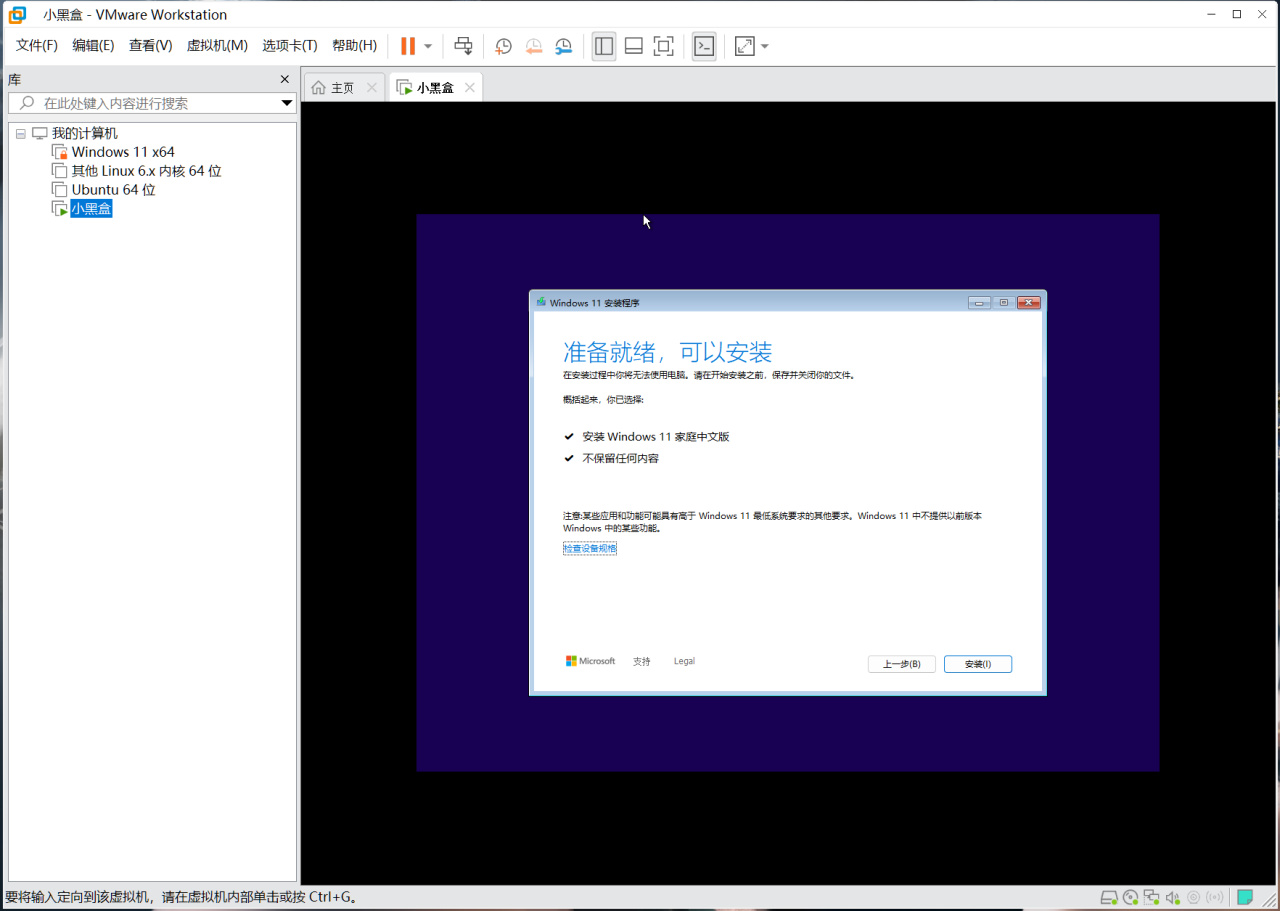This screenshot has height=911, width=1280.
Task: Click the heading 准备就绪，可以安装
Action: [668, 352]
